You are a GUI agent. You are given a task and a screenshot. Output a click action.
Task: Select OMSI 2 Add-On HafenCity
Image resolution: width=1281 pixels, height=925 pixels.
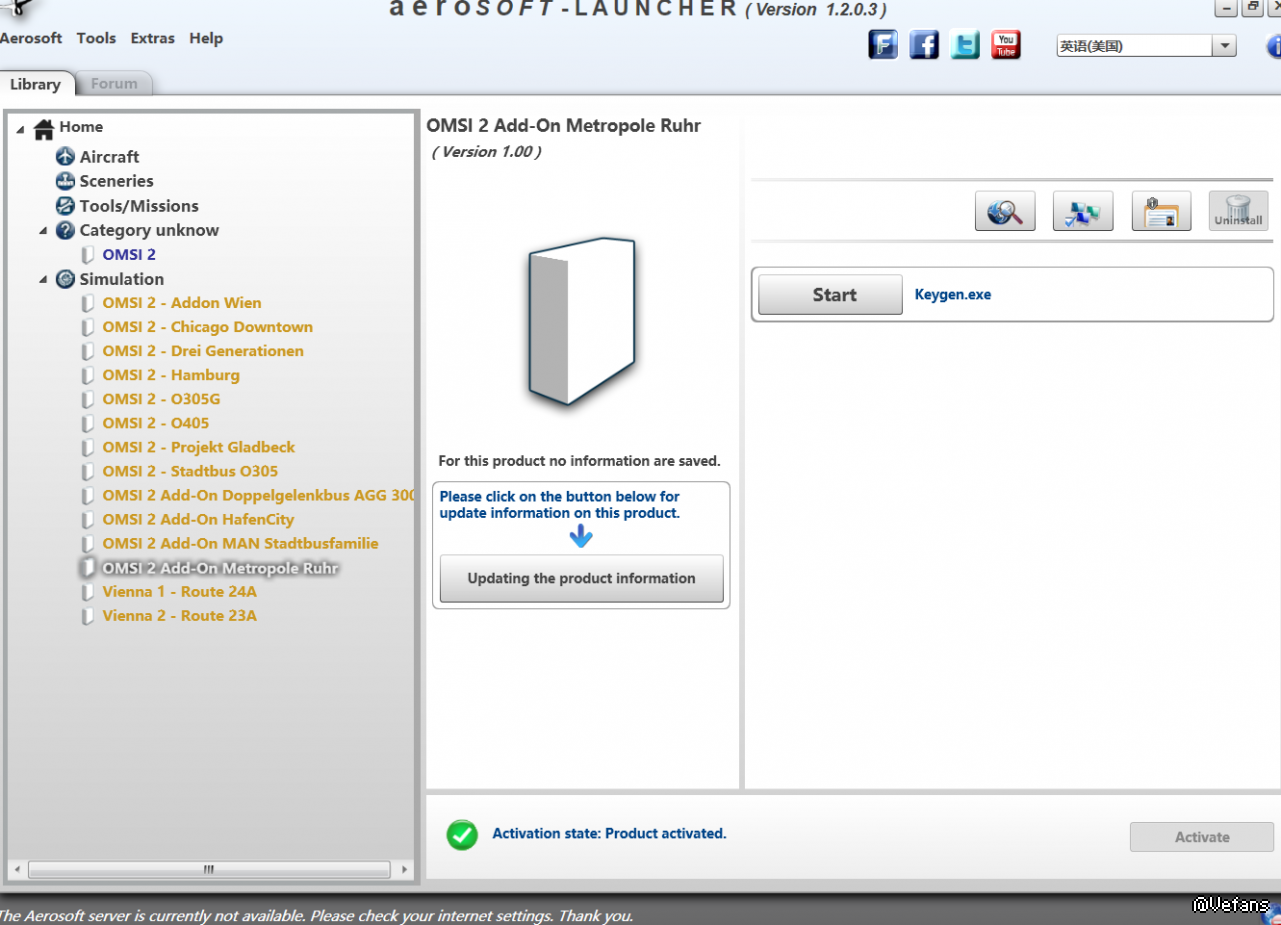(198, 519)
